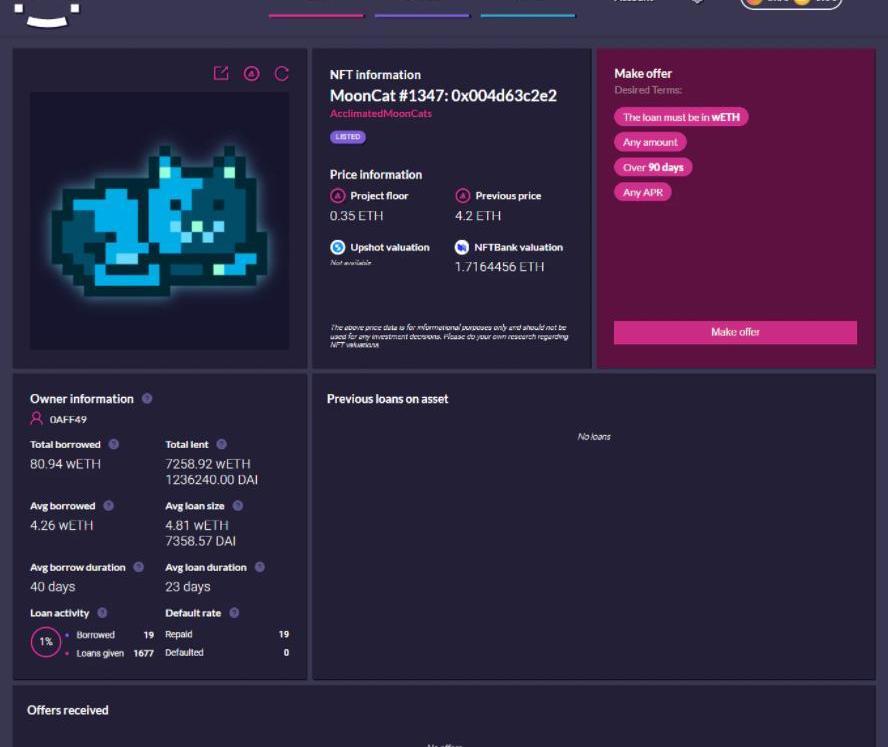Click the help icon beside Loan activity

pos(102,613)
